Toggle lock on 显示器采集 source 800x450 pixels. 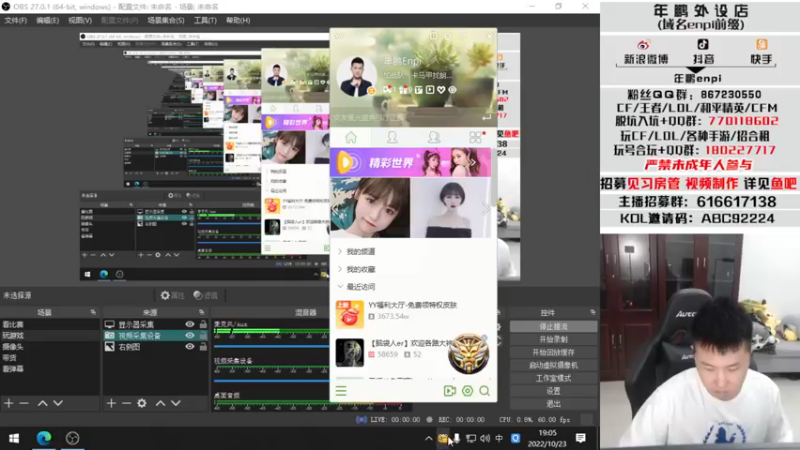(x=203, y=324)
